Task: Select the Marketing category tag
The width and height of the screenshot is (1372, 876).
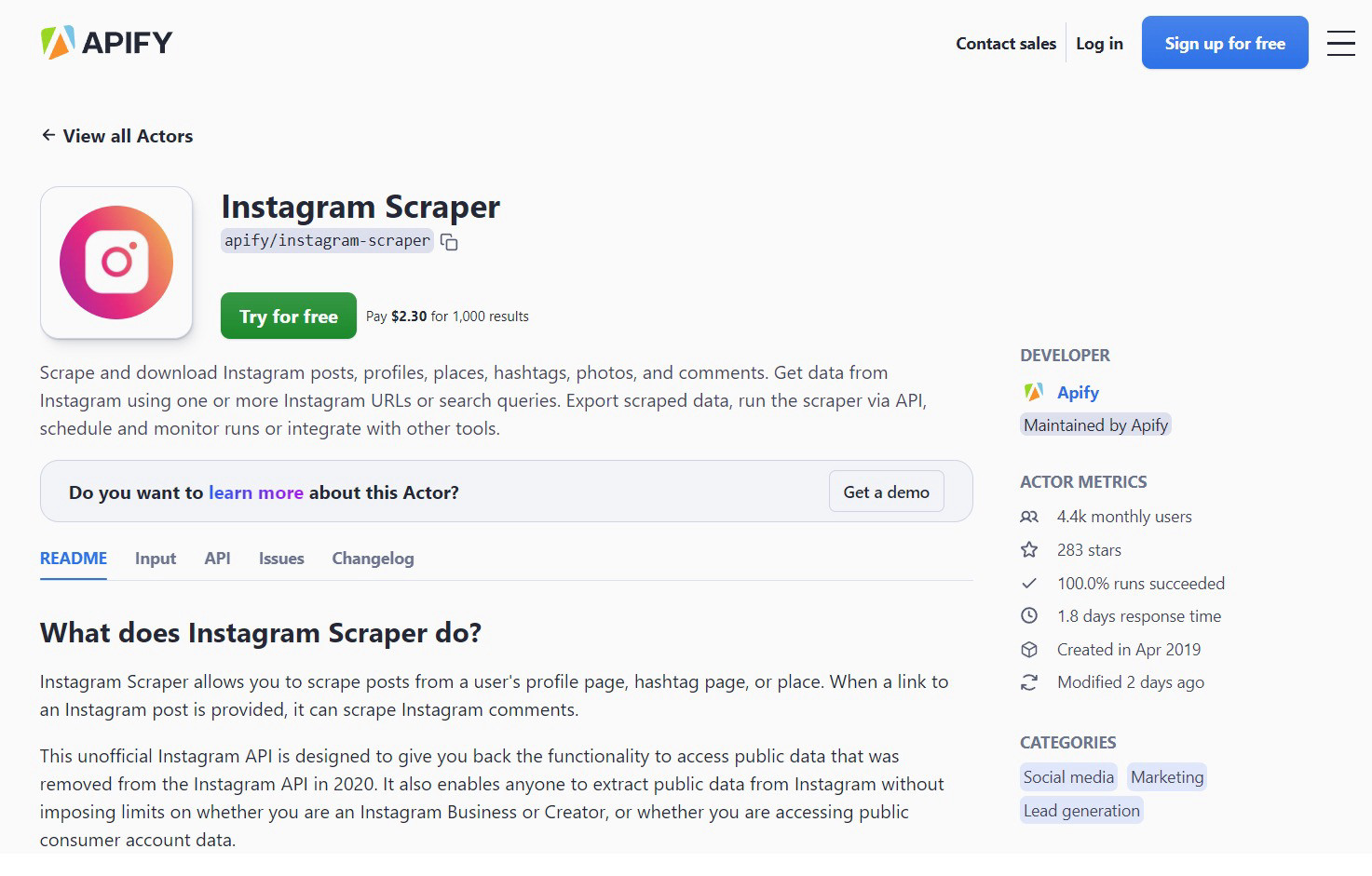Action: coord(1167,777)
